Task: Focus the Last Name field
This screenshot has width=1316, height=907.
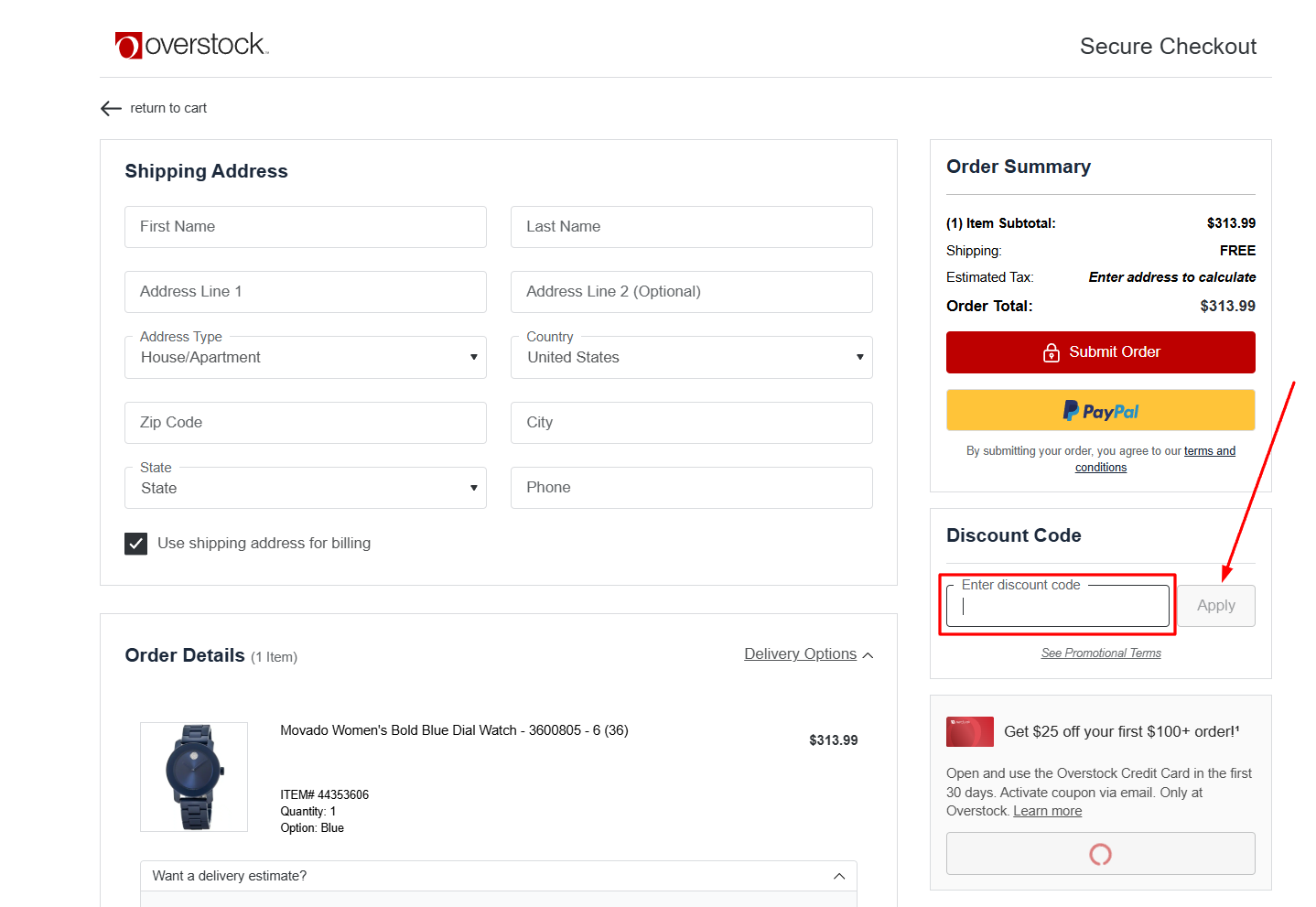Action: [x=692, y=227]
